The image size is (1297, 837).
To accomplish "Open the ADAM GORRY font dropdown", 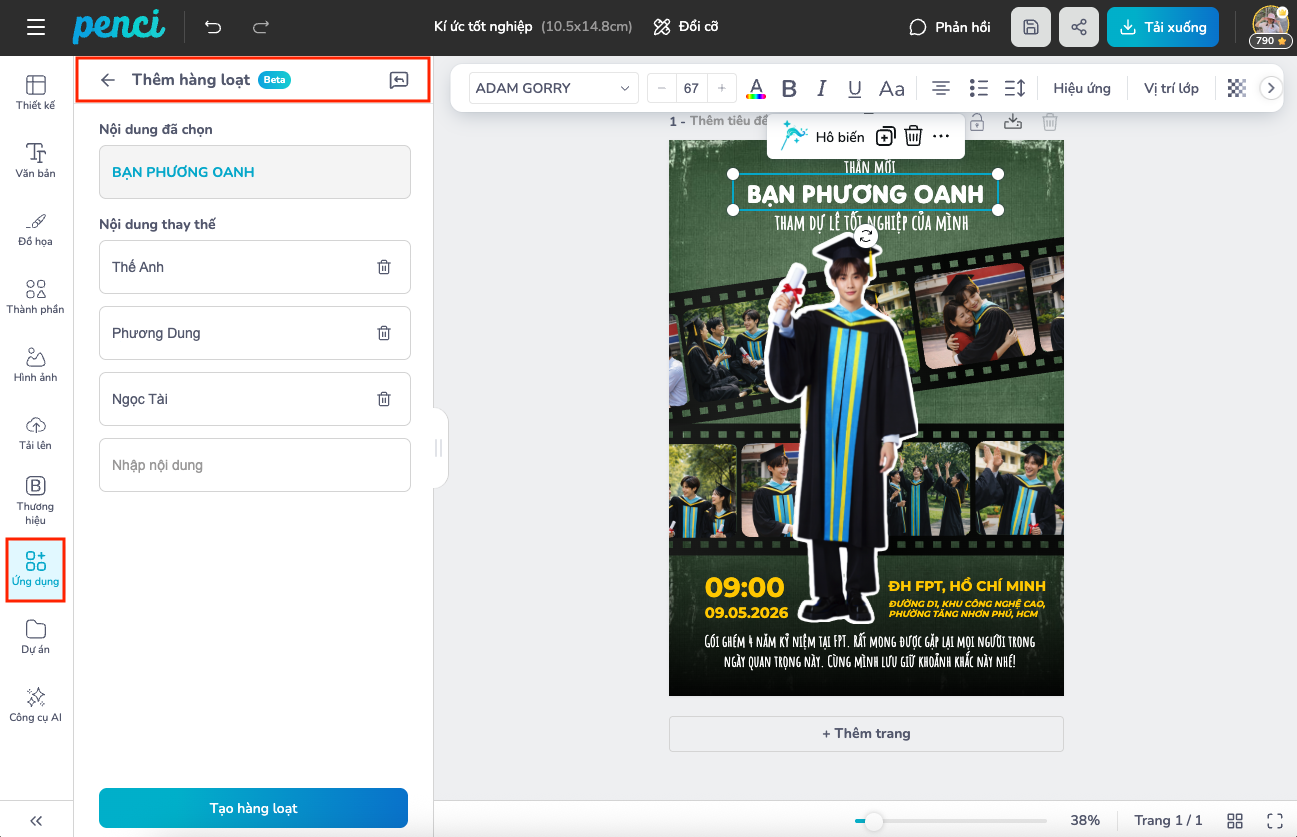I will pos(553,88).
